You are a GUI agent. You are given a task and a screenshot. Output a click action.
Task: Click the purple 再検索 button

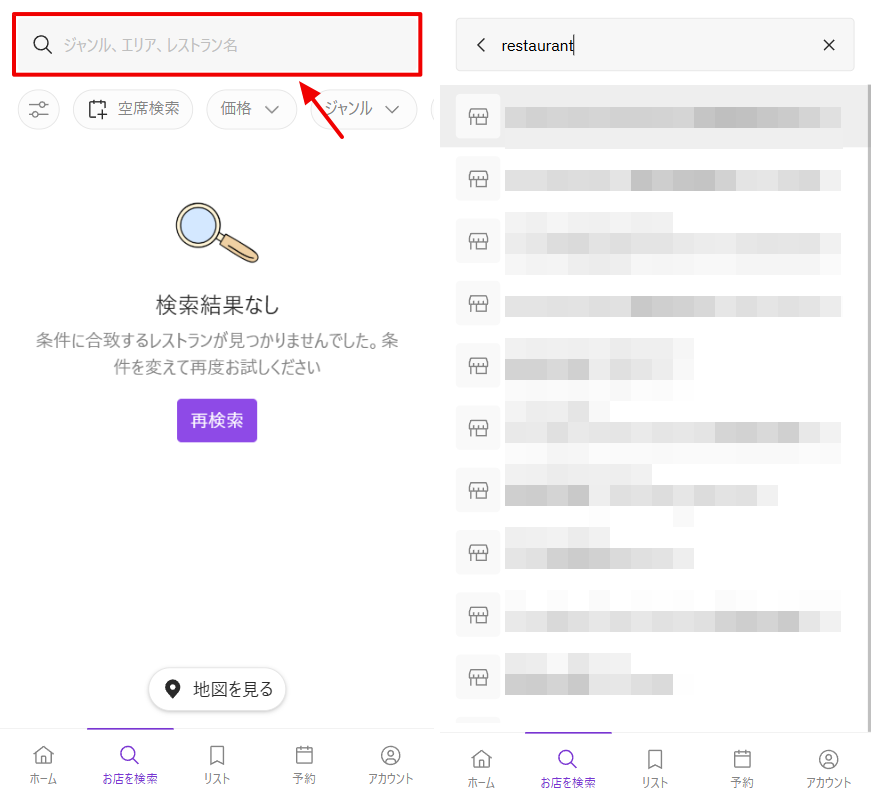coord(217,420)
